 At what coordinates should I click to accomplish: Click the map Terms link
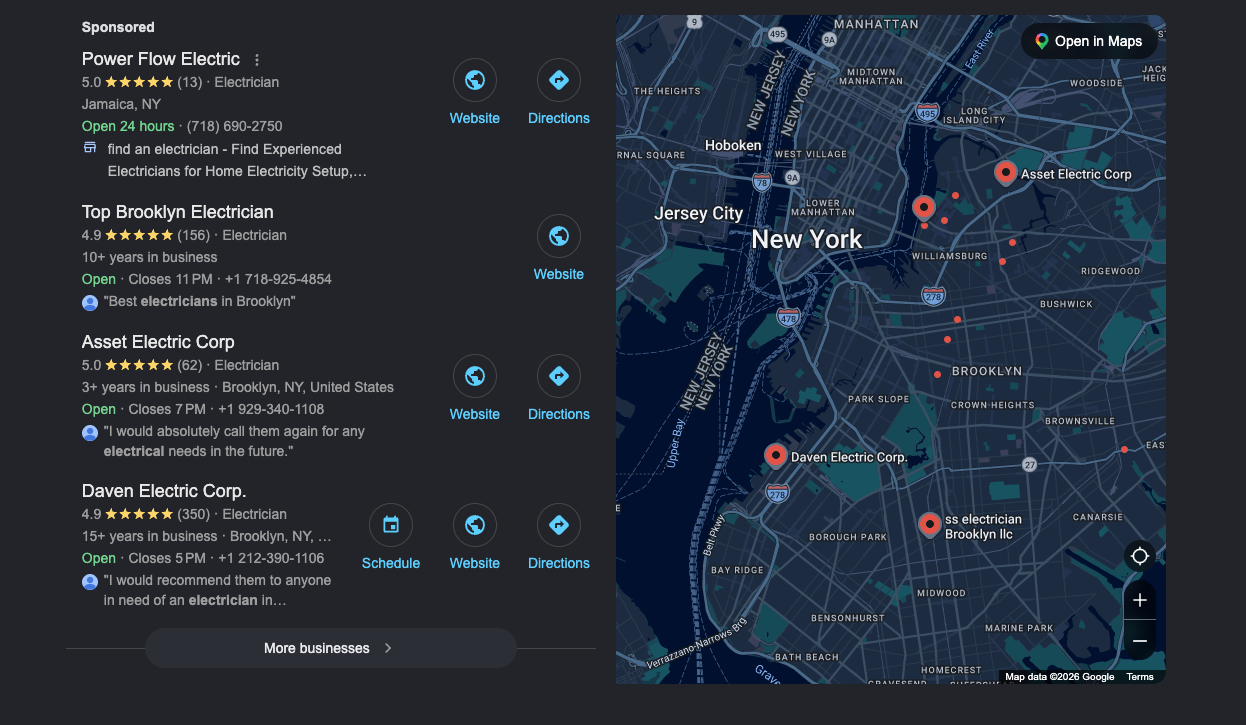click(1140, 677)
